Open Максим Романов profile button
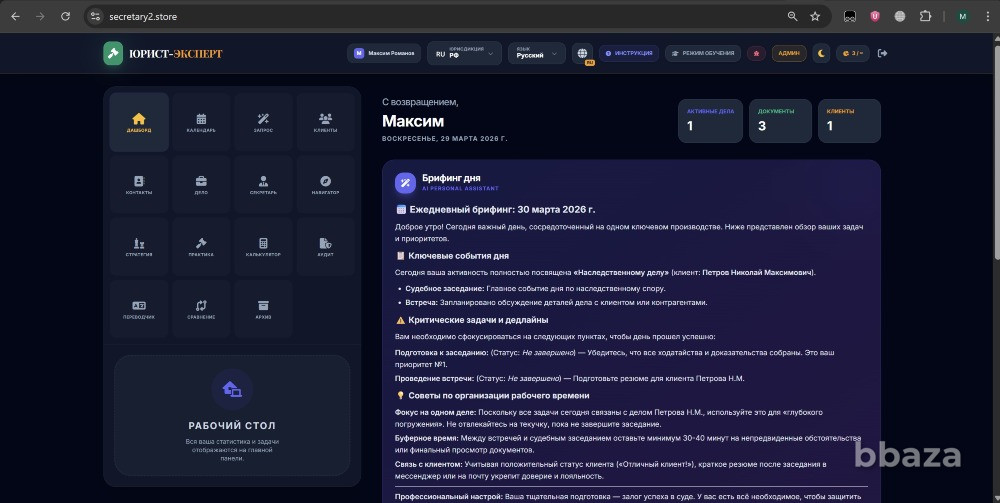The image size is (1000, 503). (x=384, y=54)
